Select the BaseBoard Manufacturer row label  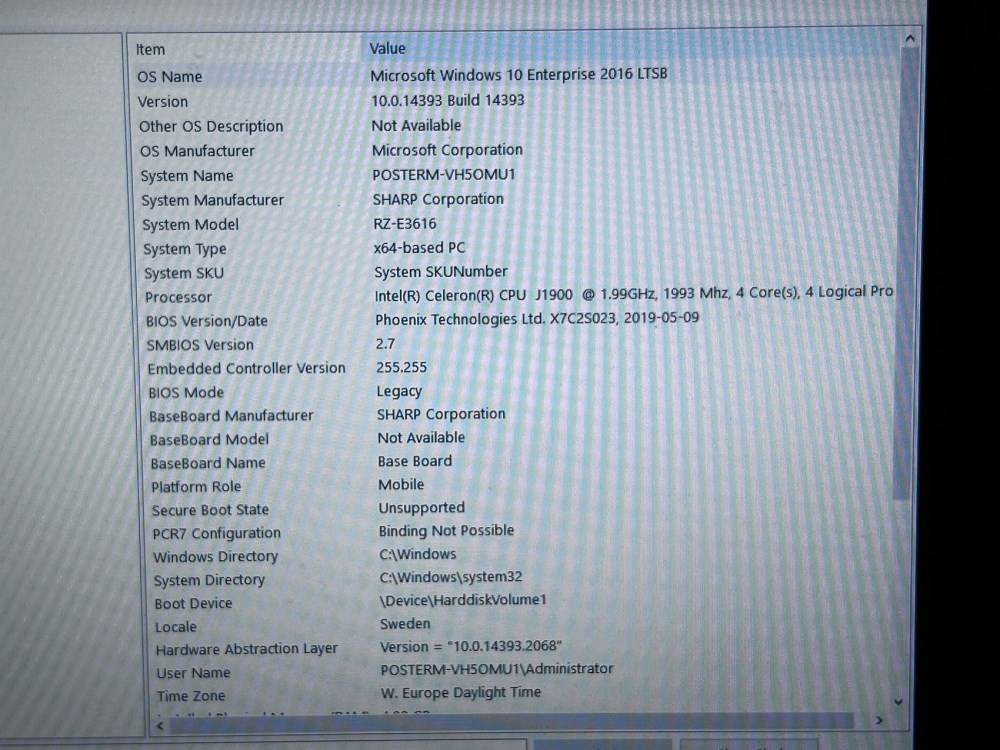(x=232, y=416)
